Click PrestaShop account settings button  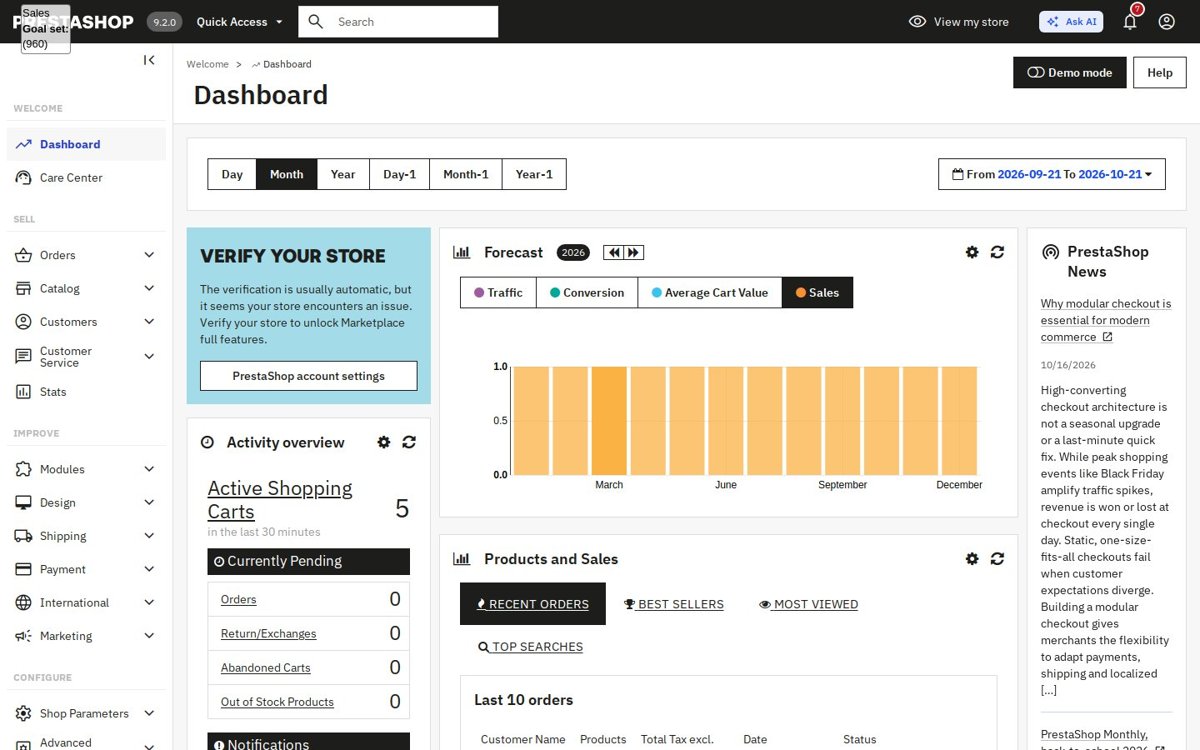pyautogui.click(x=309, y=376)
